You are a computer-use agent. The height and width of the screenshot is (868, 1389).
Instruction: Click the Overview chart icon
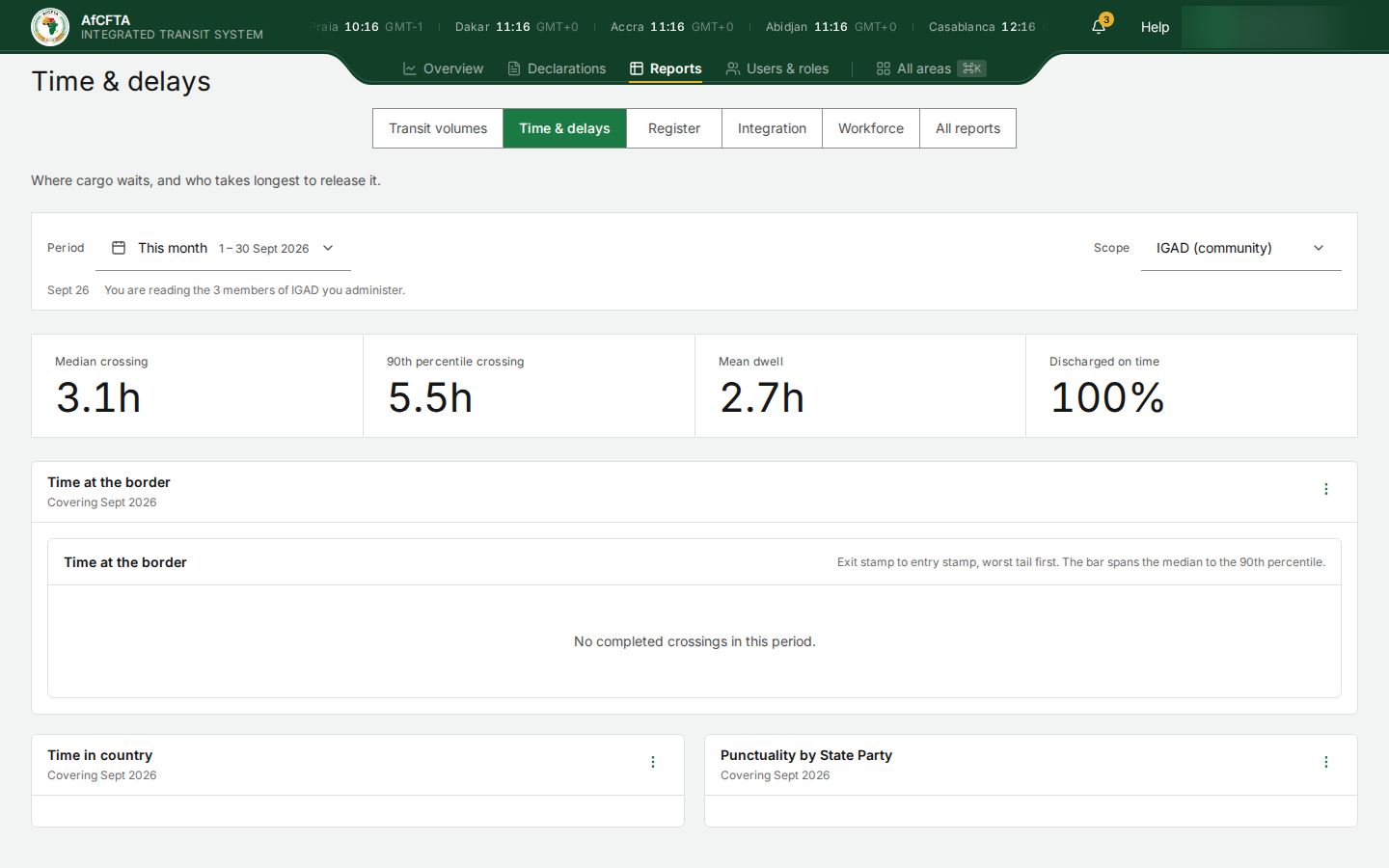[x=410, y=68]
